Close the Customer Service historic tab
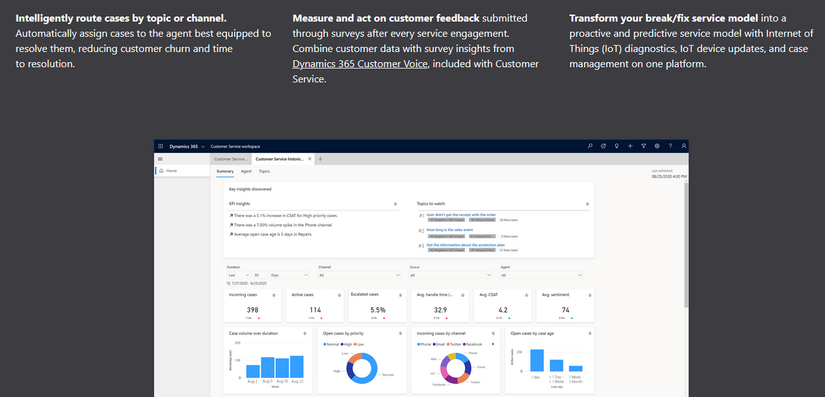This screenshot has width=825, height=397. 309,159
